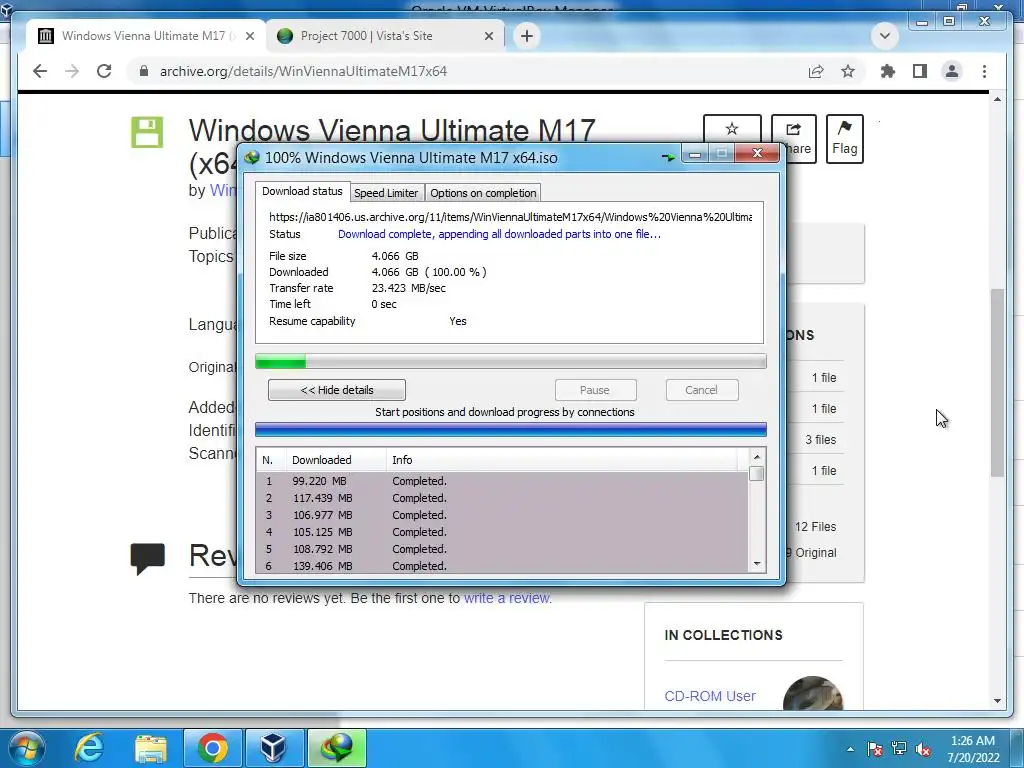Viewport: 1024px width, 768px height.
Task: Click the IDM icon in dialog title bar
Action: coord(251,157)
